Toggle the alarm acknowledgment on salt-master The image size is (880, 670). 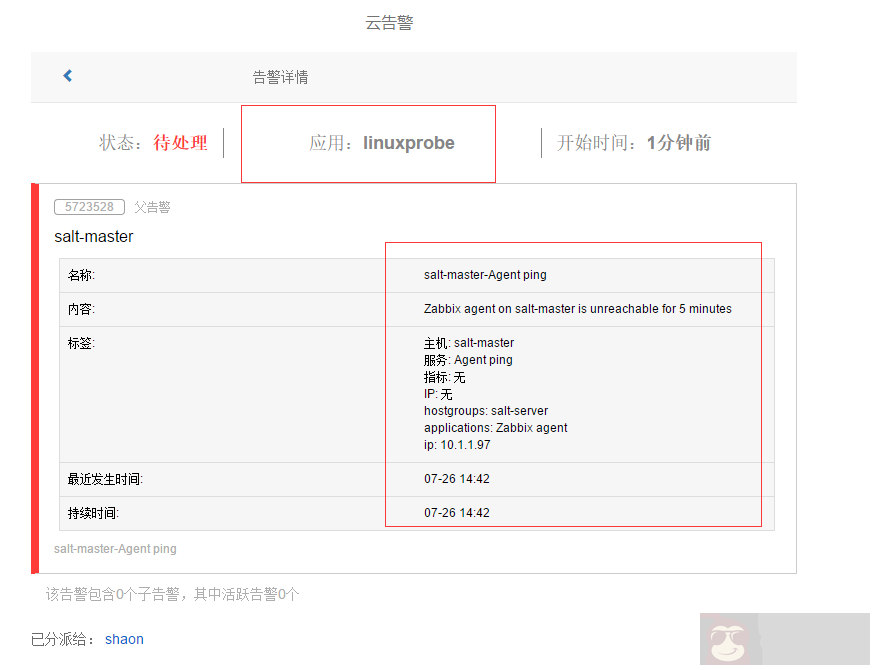[x=93, y=236]
